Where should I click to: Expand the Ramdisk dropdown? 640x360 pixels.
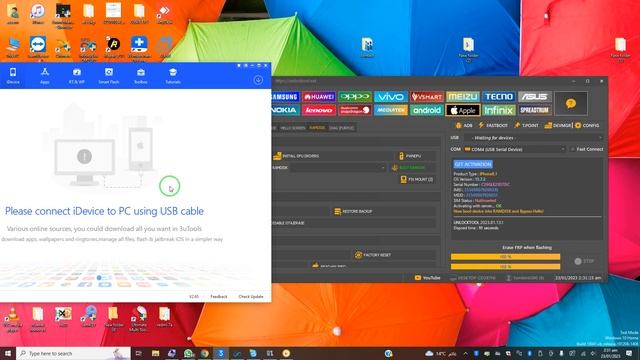[338, 168]
